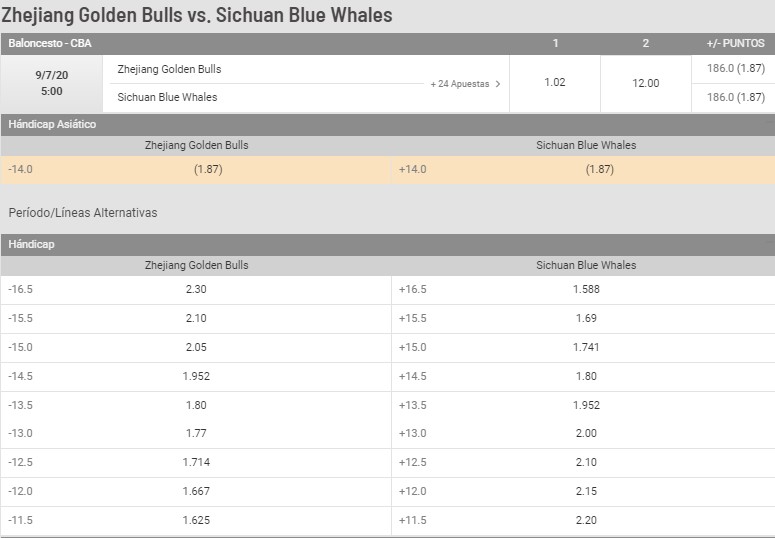Pick bottom 186.0 (1.87) points total

pos(735,97)
